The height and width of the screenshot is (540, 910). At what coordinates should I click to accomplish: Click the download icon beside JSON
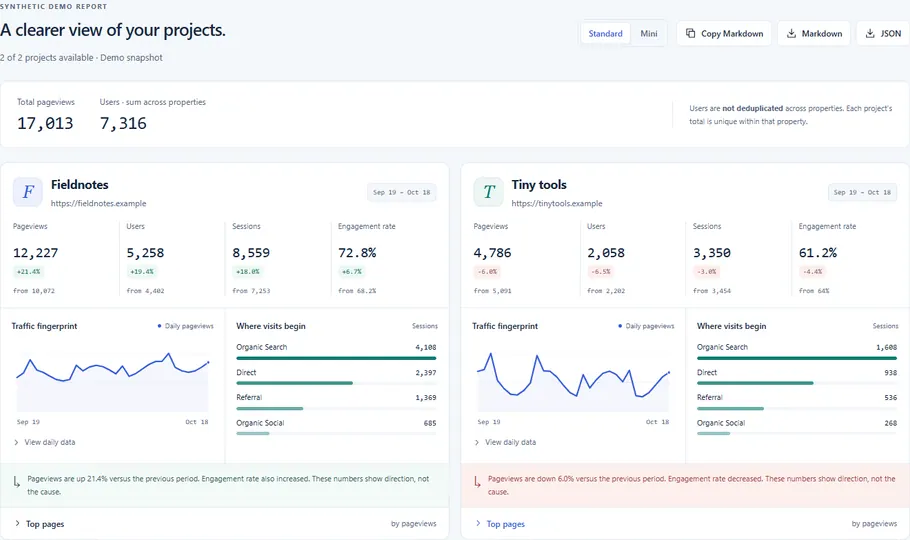point(870,34)
